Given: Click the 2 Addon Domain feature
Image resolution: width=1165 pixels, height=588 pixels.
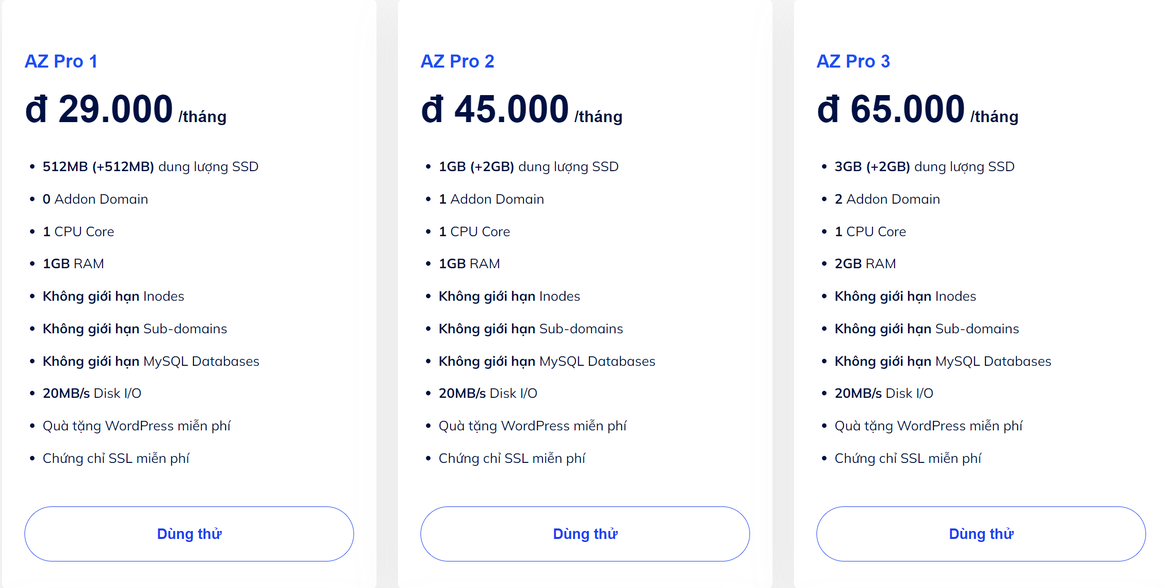Looking at the screenshot, I should click(x=887, y=199).
